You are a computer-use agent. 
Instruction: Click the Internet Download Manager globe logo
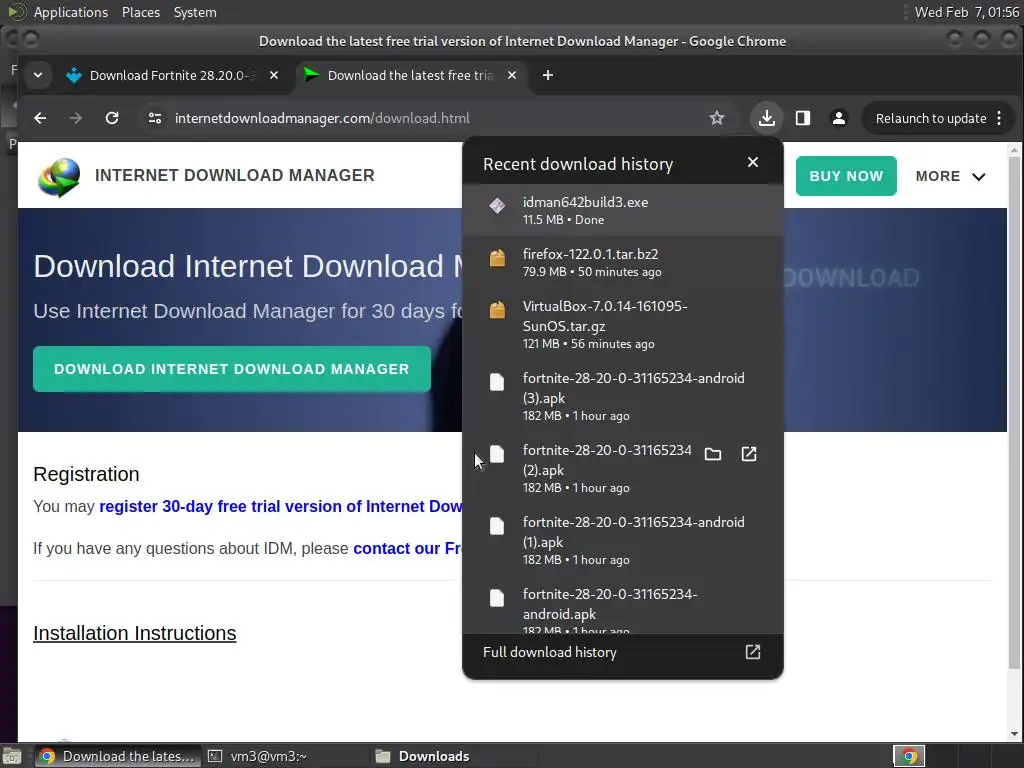[59, 177]
